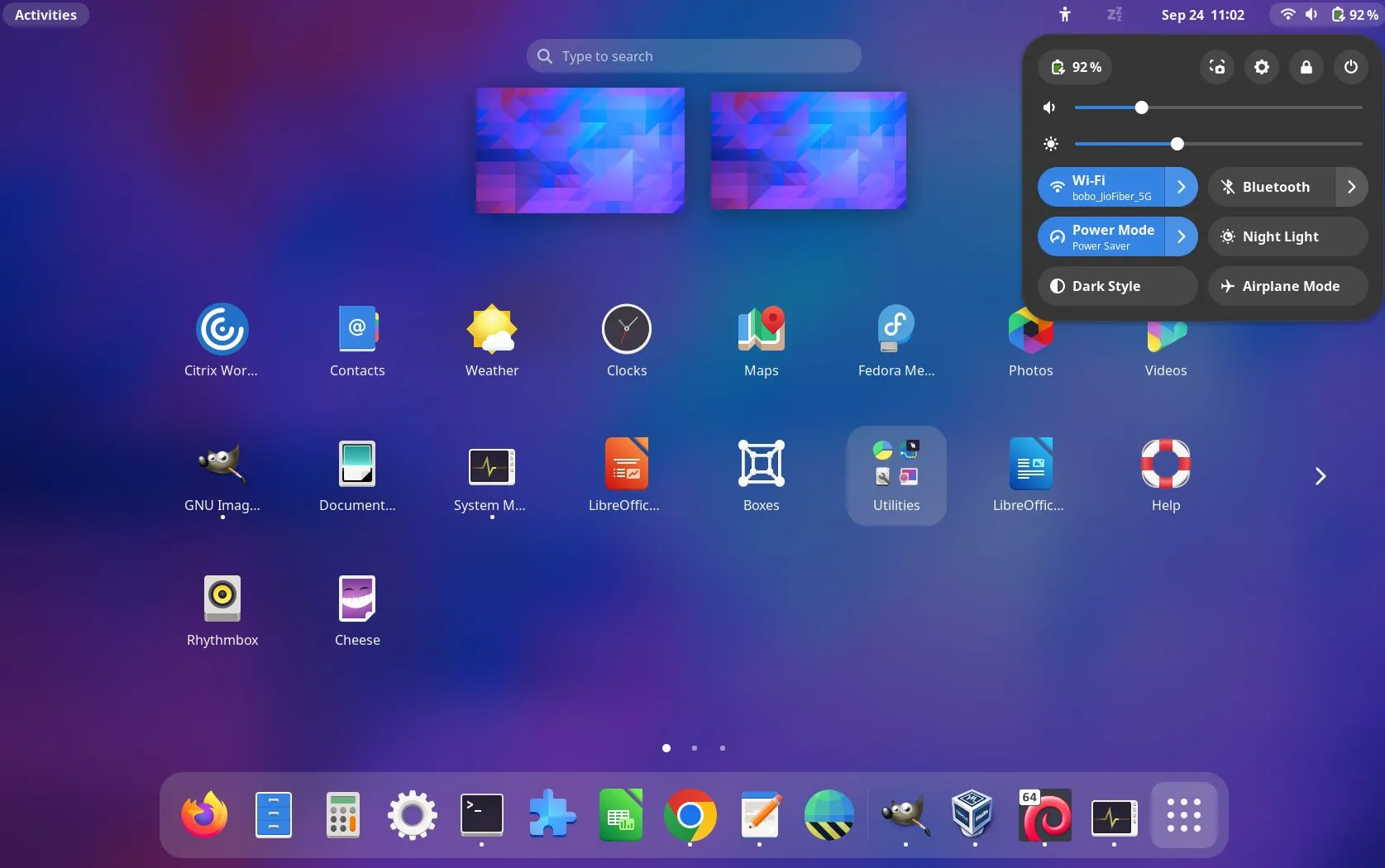Open Settings from the quick settings gear
Viewport: 1385px width, 868px height.
pos(1260,67)
